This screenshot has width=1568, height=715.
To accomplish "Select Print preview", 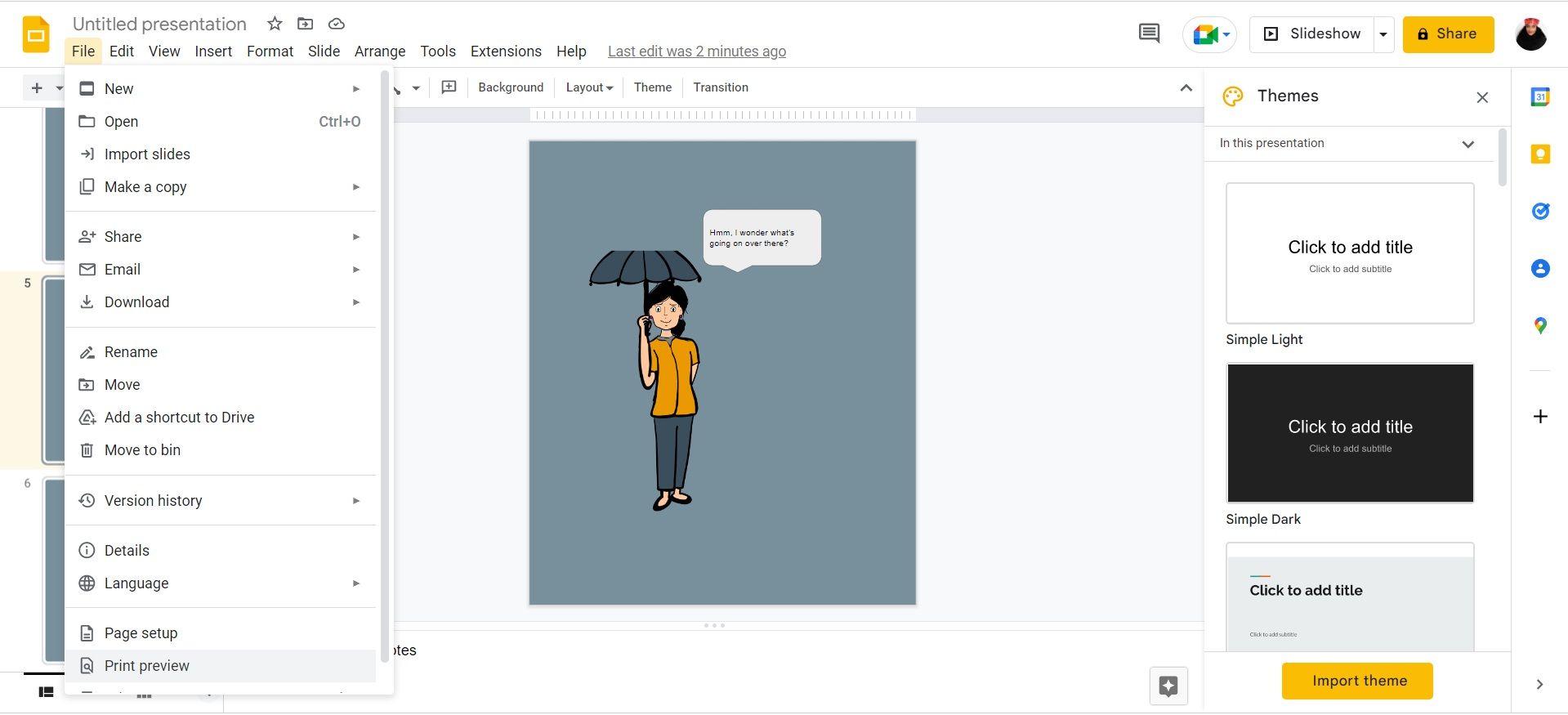I will (x=221, y=666).
